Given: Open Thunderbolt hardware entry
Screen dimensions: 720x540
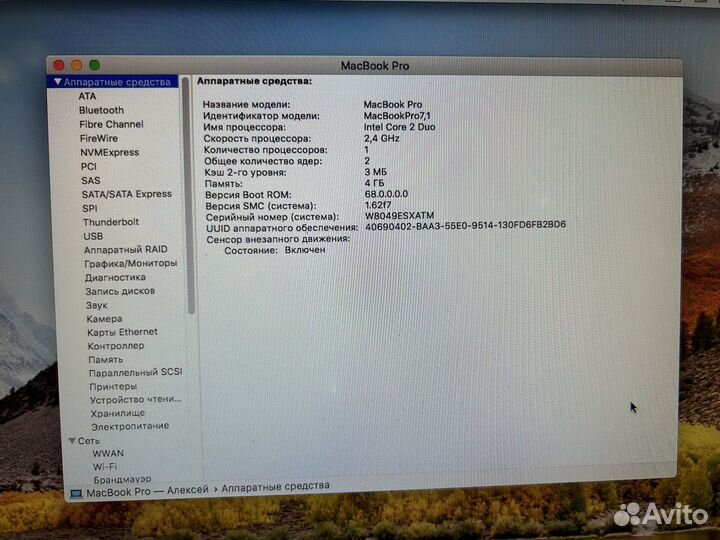Looking at the screenshot, I should click(111, 222).
